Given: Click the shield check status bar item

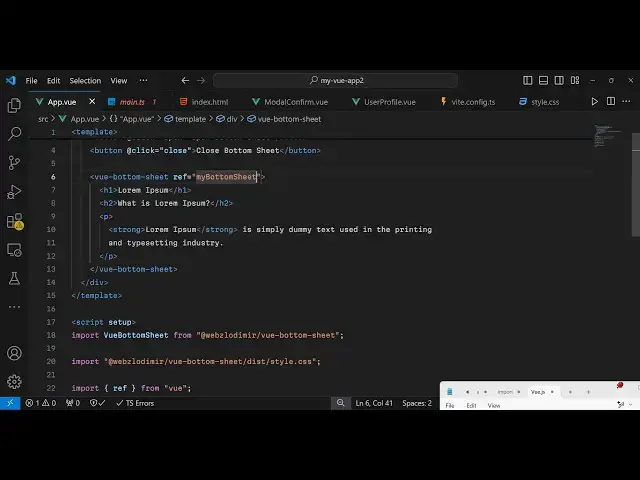Looking at the screenshot, I should (x=97, y=403).
